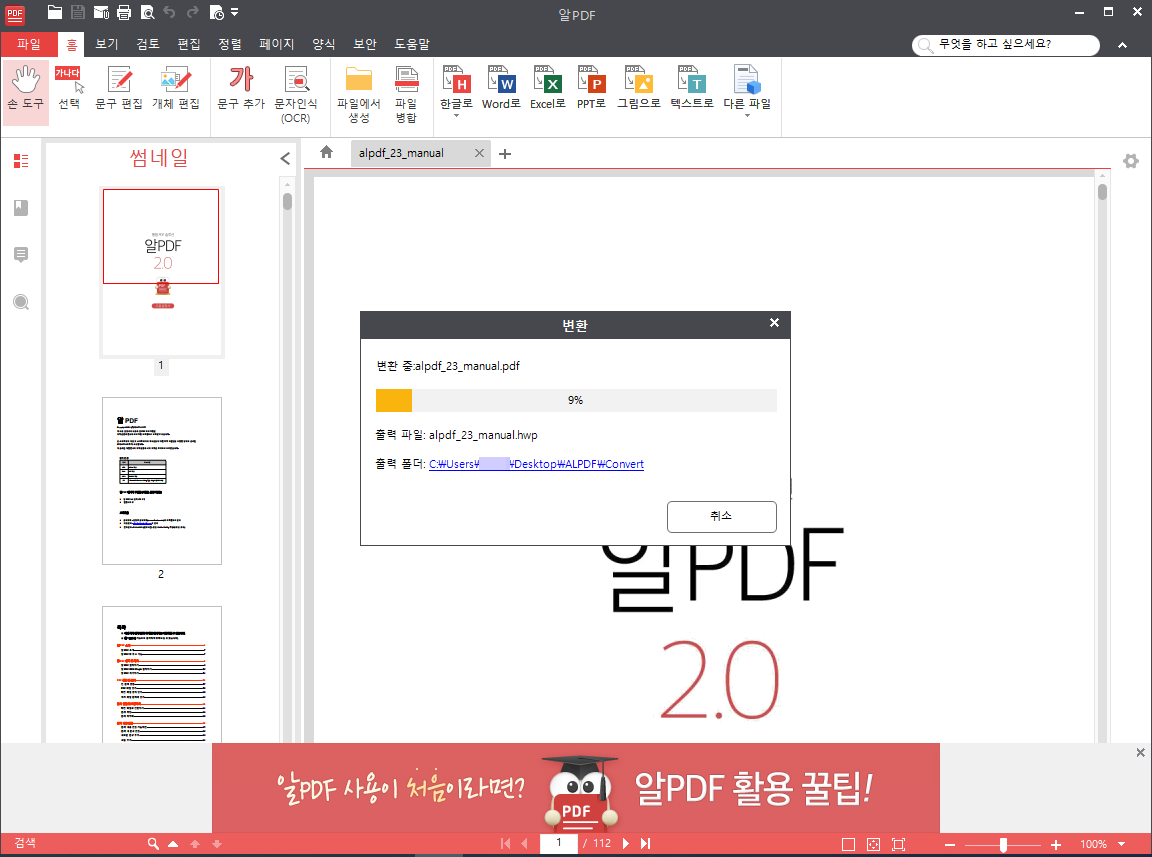Image resolution: width=1152 pixels, height=857 pixels.
Task: Close the 변환 dialog
Action: pyautogui.click(x=774, y=323)
